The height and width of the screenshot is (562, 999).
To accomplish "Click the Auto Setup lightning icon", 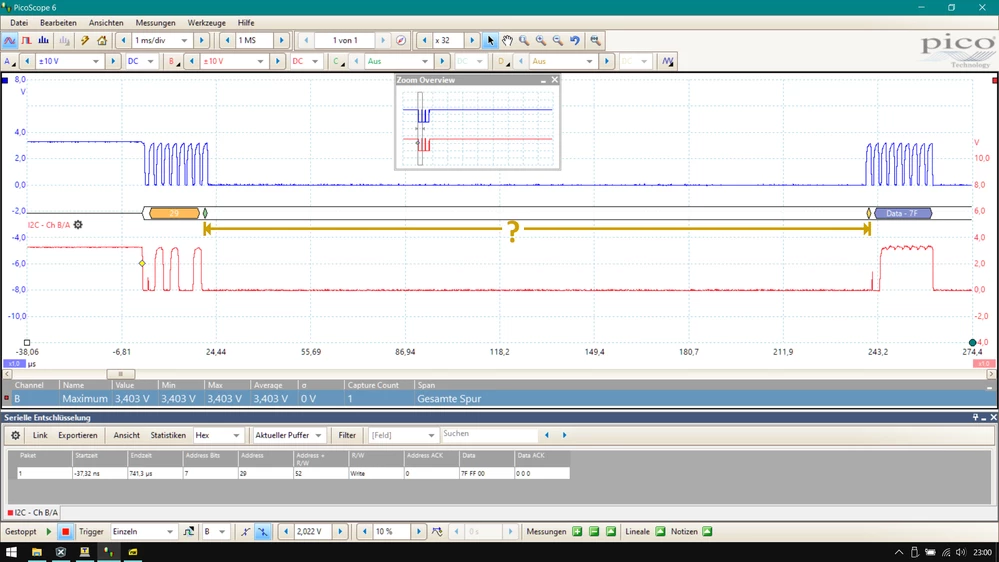I will 85,40.
